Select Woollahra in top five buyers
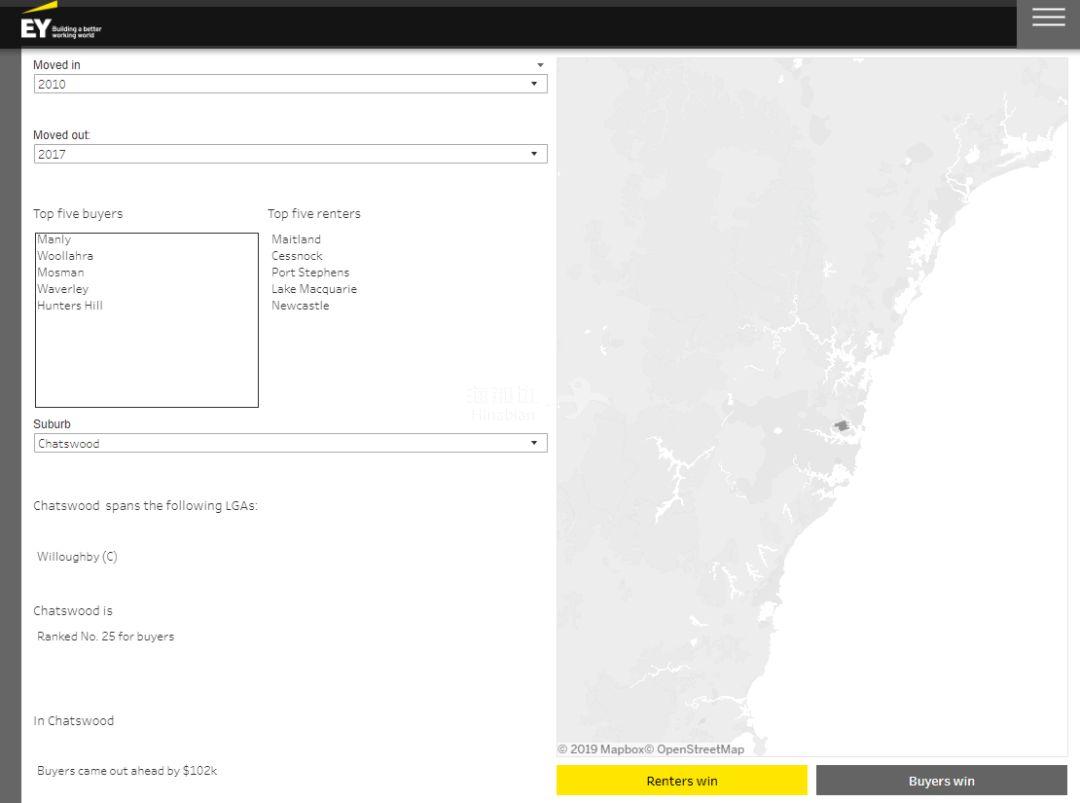1080x803 pixels. coord(65,256)
